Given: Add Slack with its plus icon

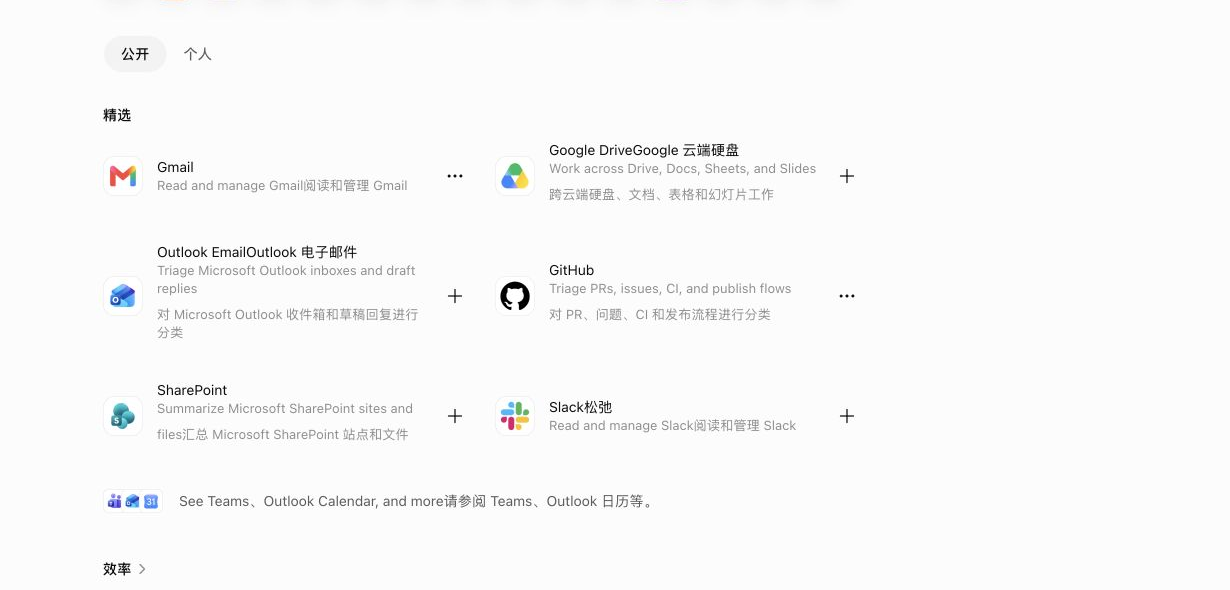Looking at the screenshot, I should click(847, 416).
